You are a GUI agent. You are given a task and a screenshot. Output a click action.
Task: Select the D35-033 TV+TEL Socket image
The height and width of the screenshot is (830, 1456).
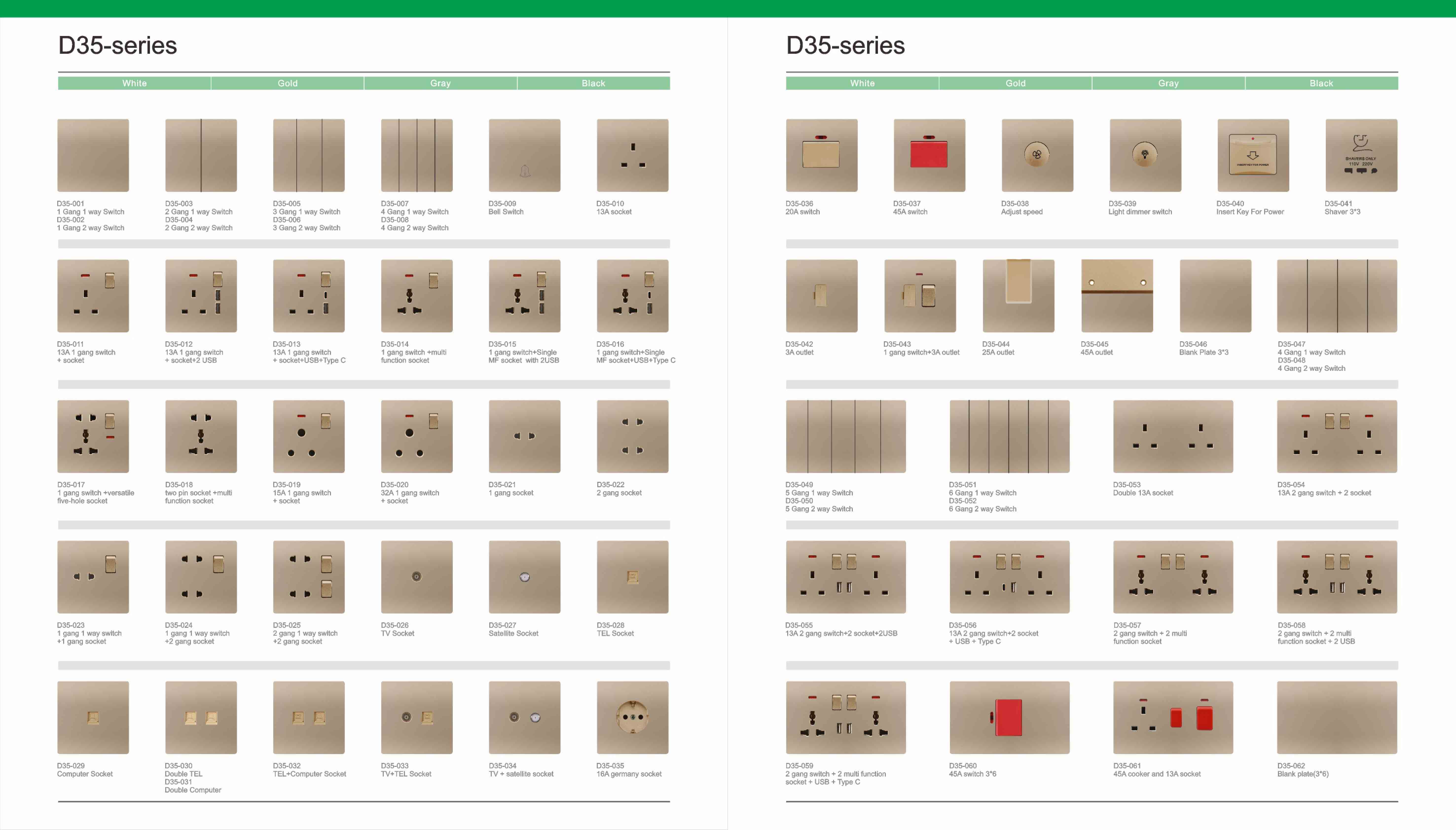click(417, 718)
